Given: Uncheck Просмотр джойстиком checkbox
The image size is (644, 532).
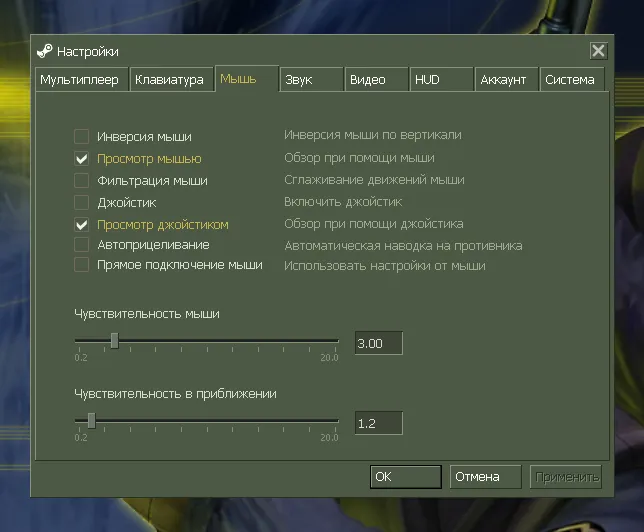Looking at the screenshot, I should point(81,224).
